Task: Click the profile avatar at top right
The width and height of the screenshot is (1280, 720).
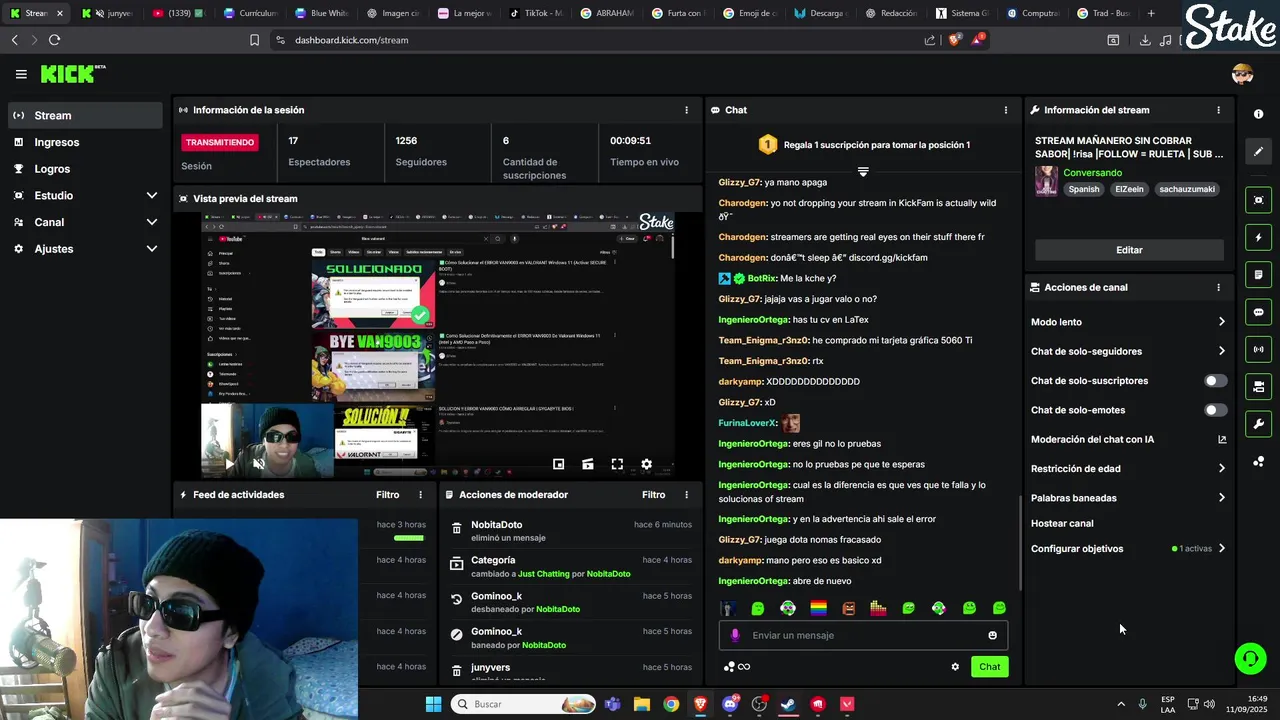Action: pos(1242,74)
